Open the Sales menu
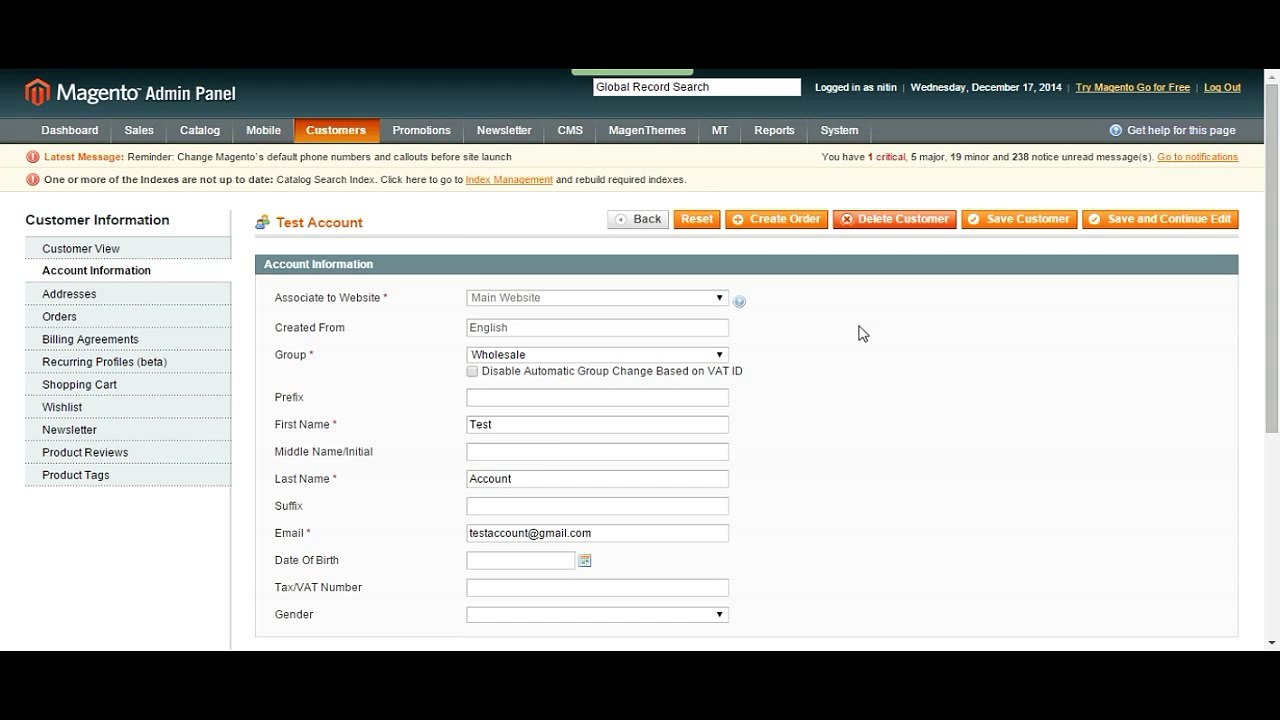1280x720 pixels. click(x=139, y=130)
